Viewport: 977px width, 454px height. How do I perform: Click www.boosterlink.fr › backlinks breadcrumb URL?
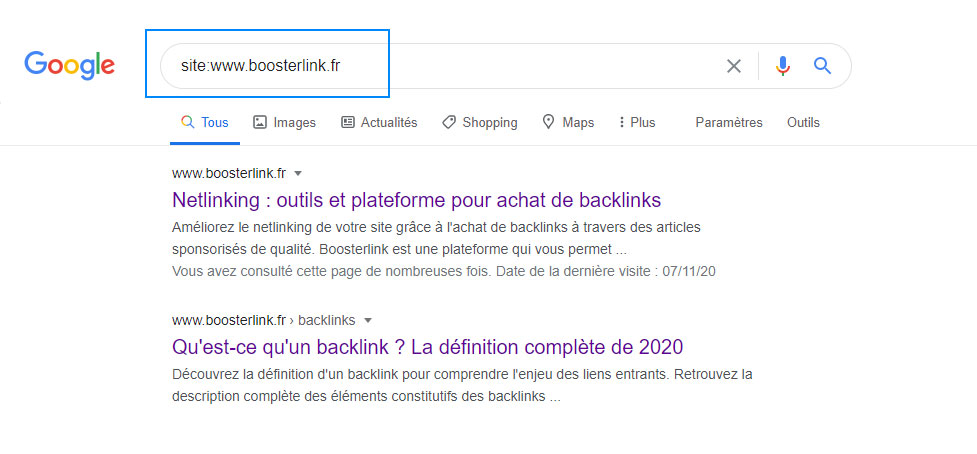pos(264,321)
